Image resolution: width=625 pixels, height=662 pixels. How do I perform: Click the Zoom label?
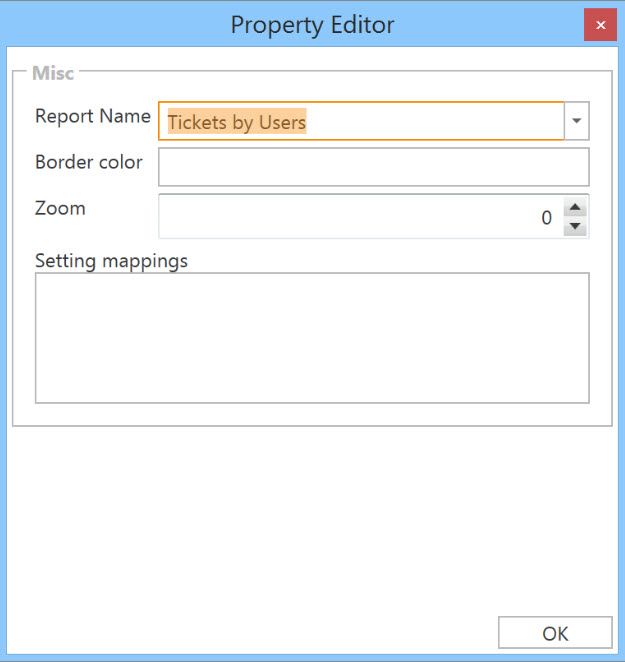60,209
